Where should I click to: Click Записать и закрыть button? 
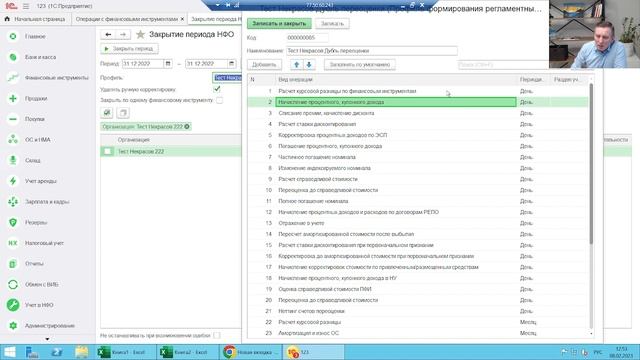[x=279, y=24]
